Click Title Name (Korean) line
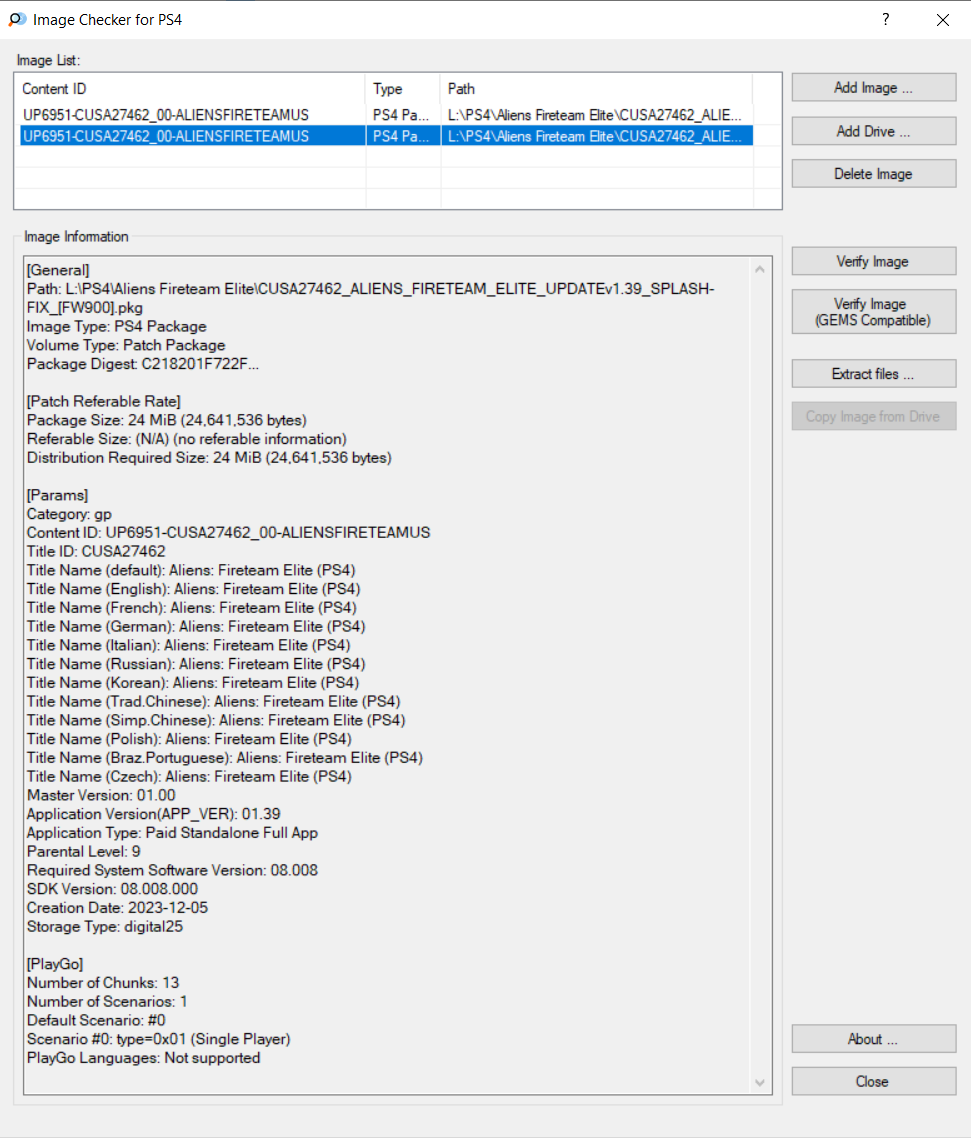 (x=193, y=683)
